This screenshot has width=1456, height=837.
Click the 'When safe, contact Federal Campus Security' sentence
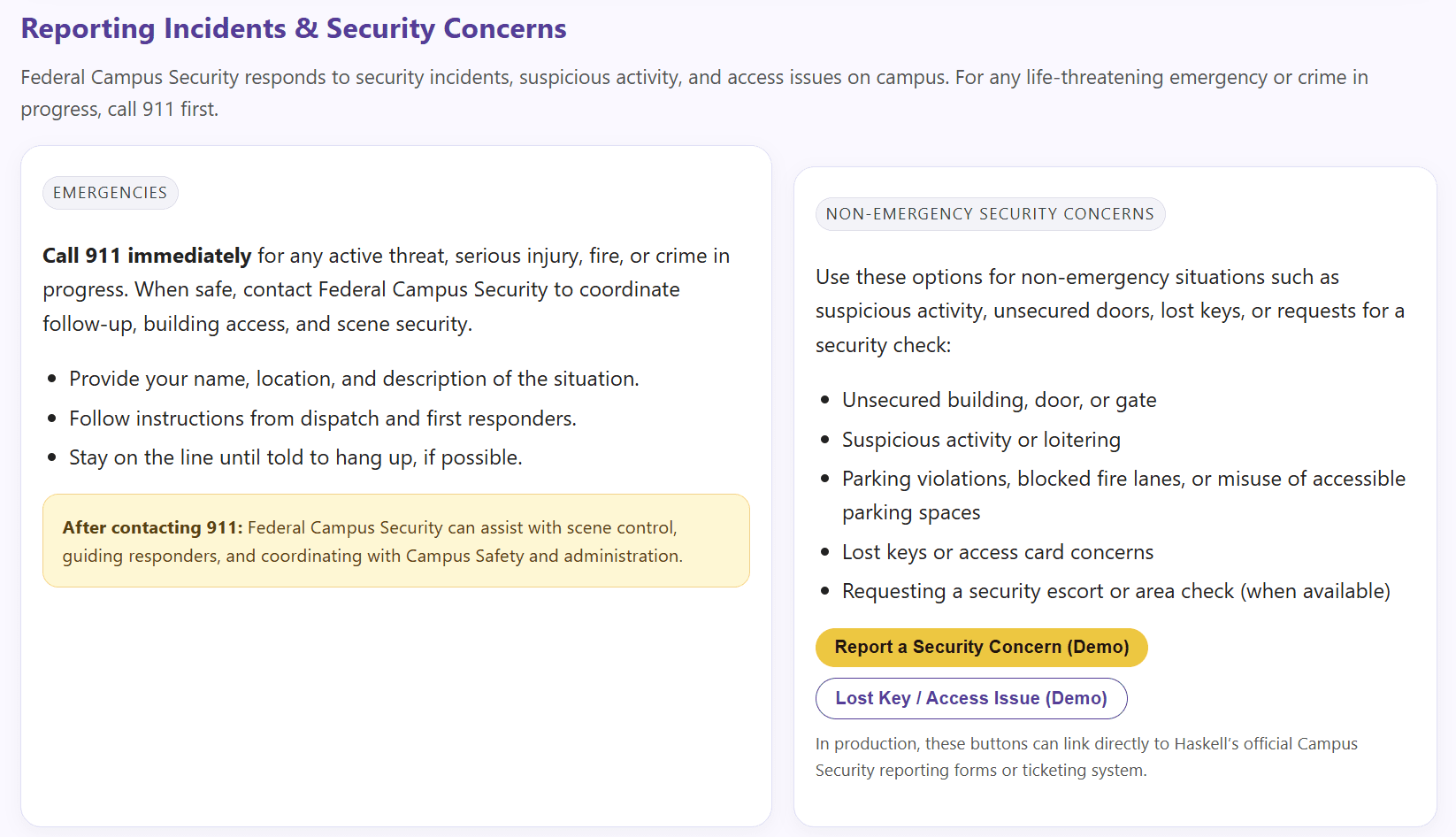coord(407,290)
